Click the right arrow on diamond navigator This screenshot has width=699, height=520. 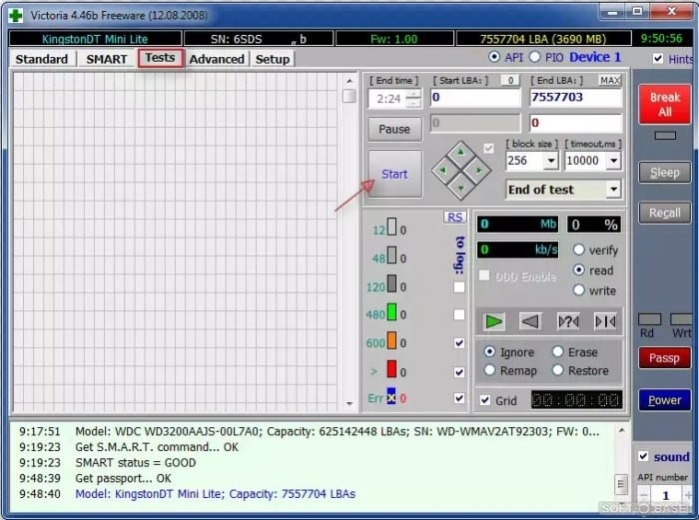pos(479,170)
